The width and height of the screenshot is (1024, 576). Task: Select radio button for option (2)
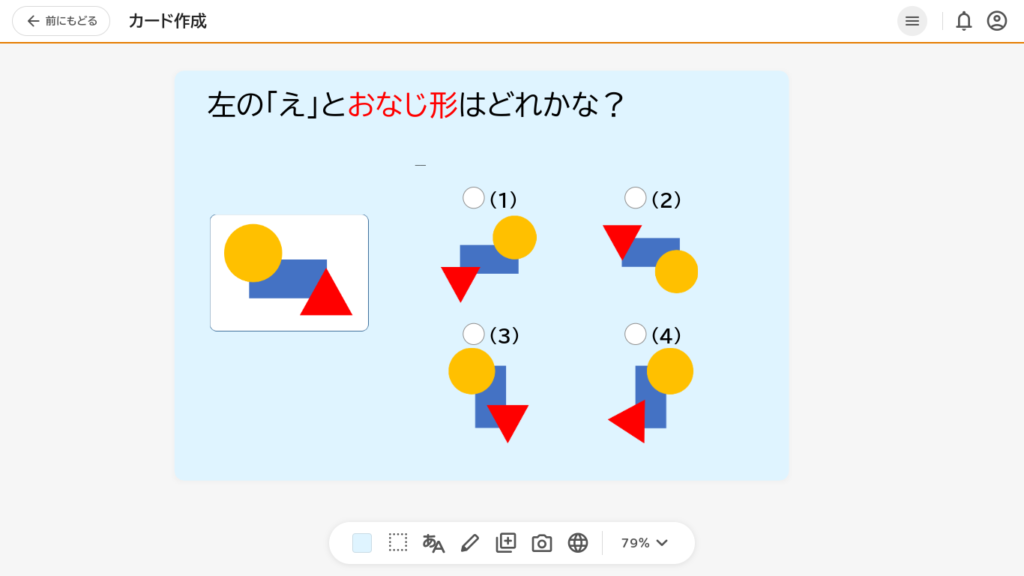pos(635,198)
